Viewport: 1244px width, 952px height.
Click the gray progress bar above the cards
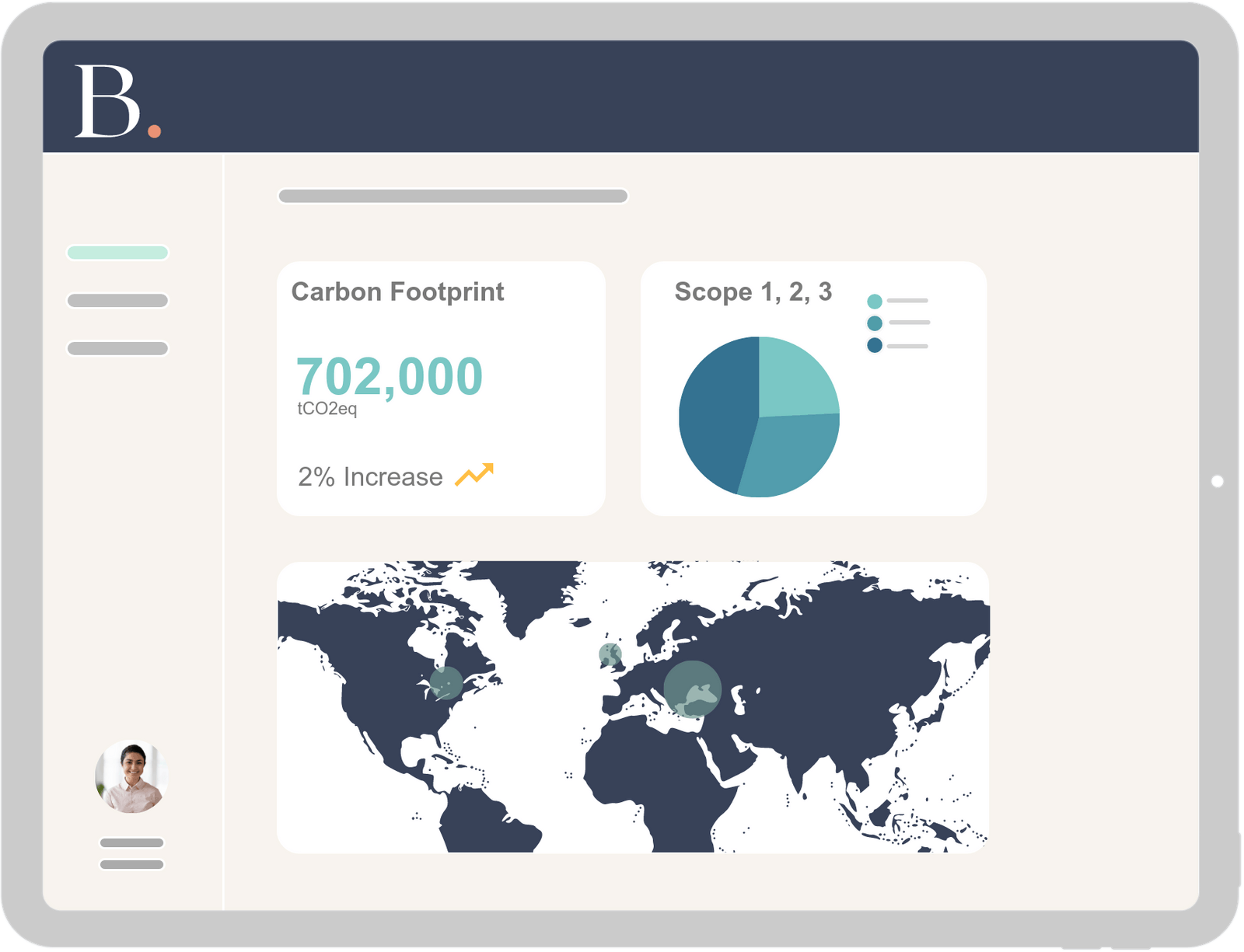click(x=453, y=196)
